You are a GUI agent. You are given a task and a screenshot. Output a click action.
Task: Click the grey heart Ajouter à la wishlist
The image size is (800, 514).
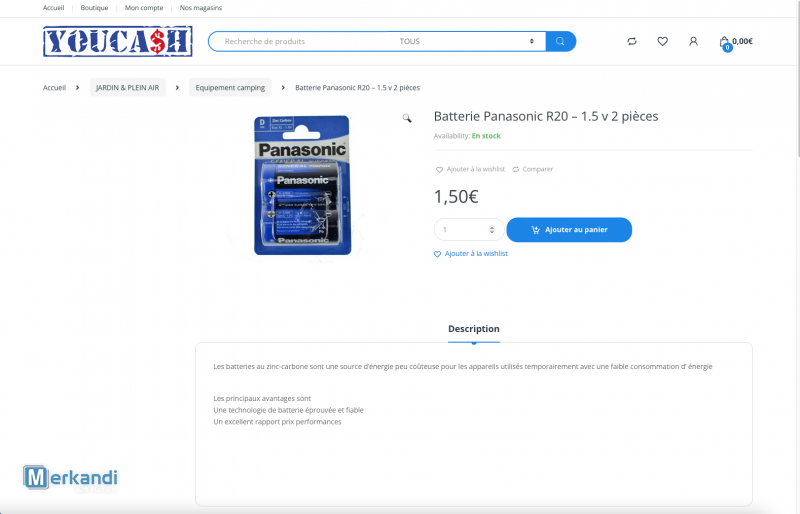pyautogui.click(x=470, y=169)
